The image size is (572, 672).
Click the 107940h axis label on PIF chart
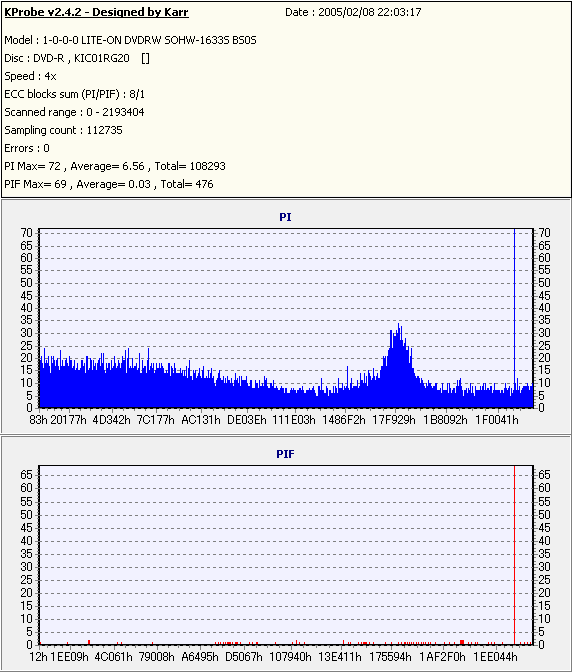[290, 657]
